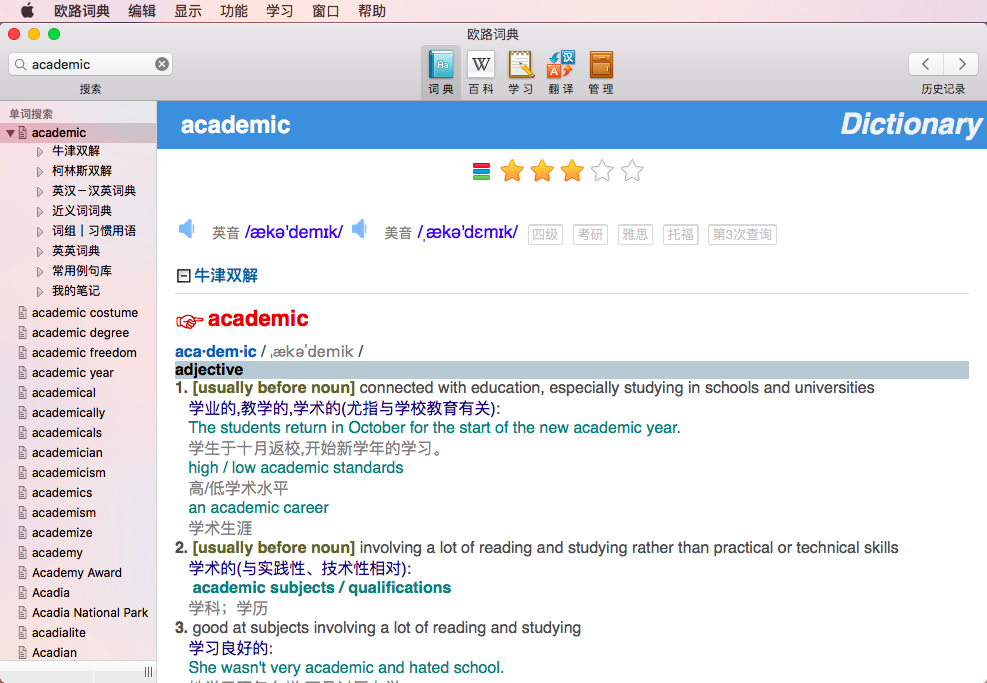Select academize in word list

tap(62, 533)
